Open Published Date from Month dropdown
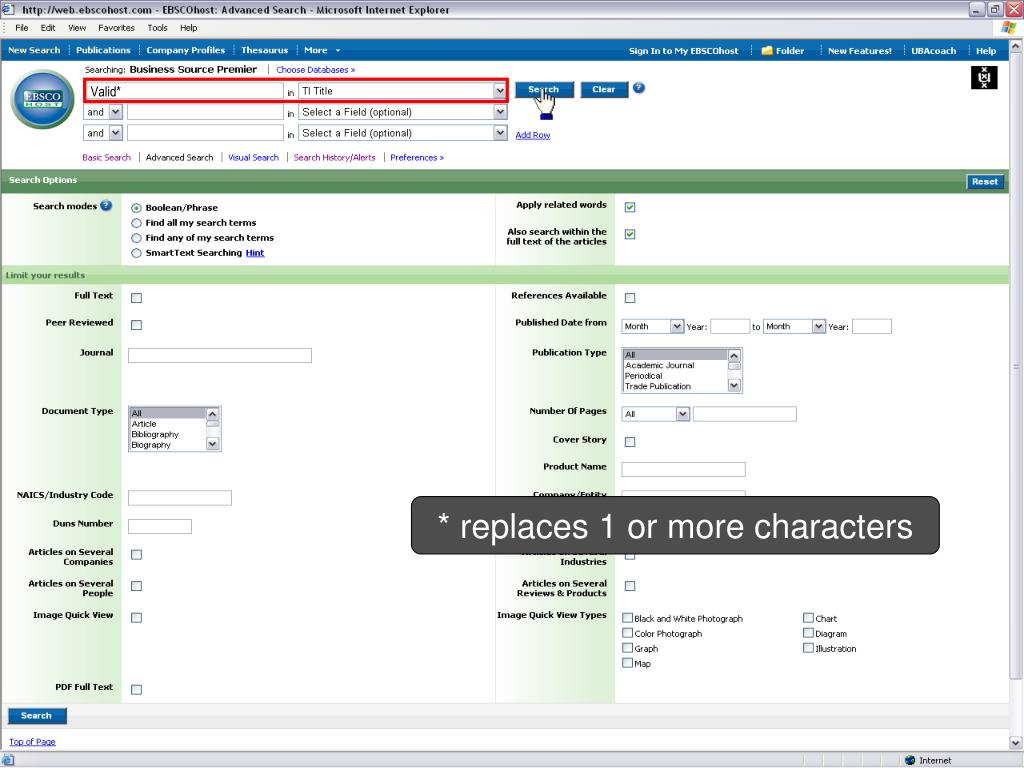Screen dimensions: 1024x768 pos(677,326)
